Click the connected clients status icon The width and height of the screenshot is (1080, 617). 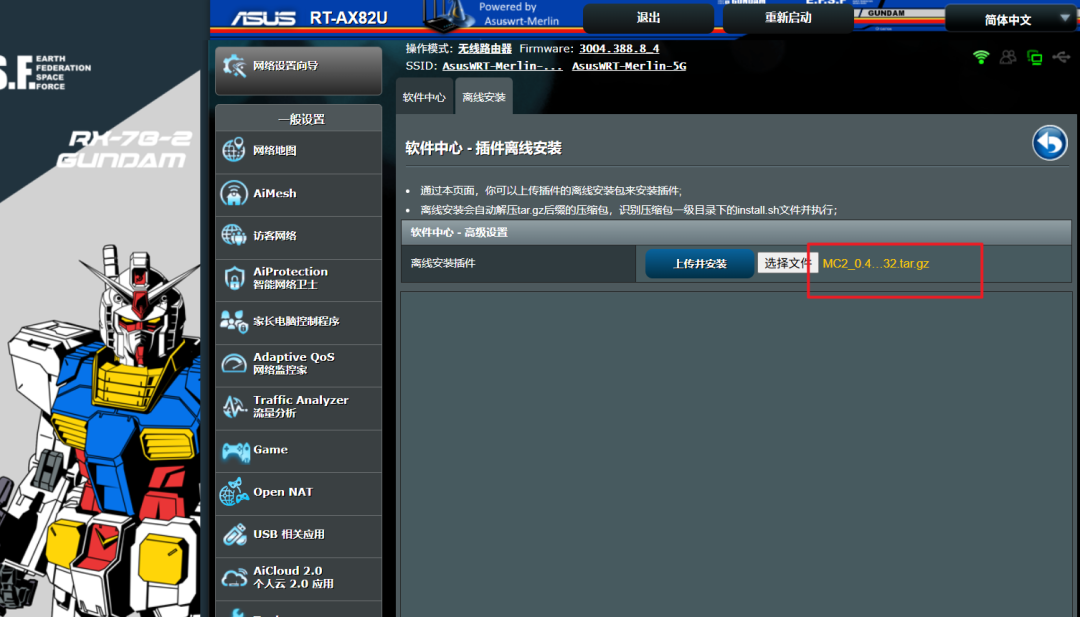1008,57
